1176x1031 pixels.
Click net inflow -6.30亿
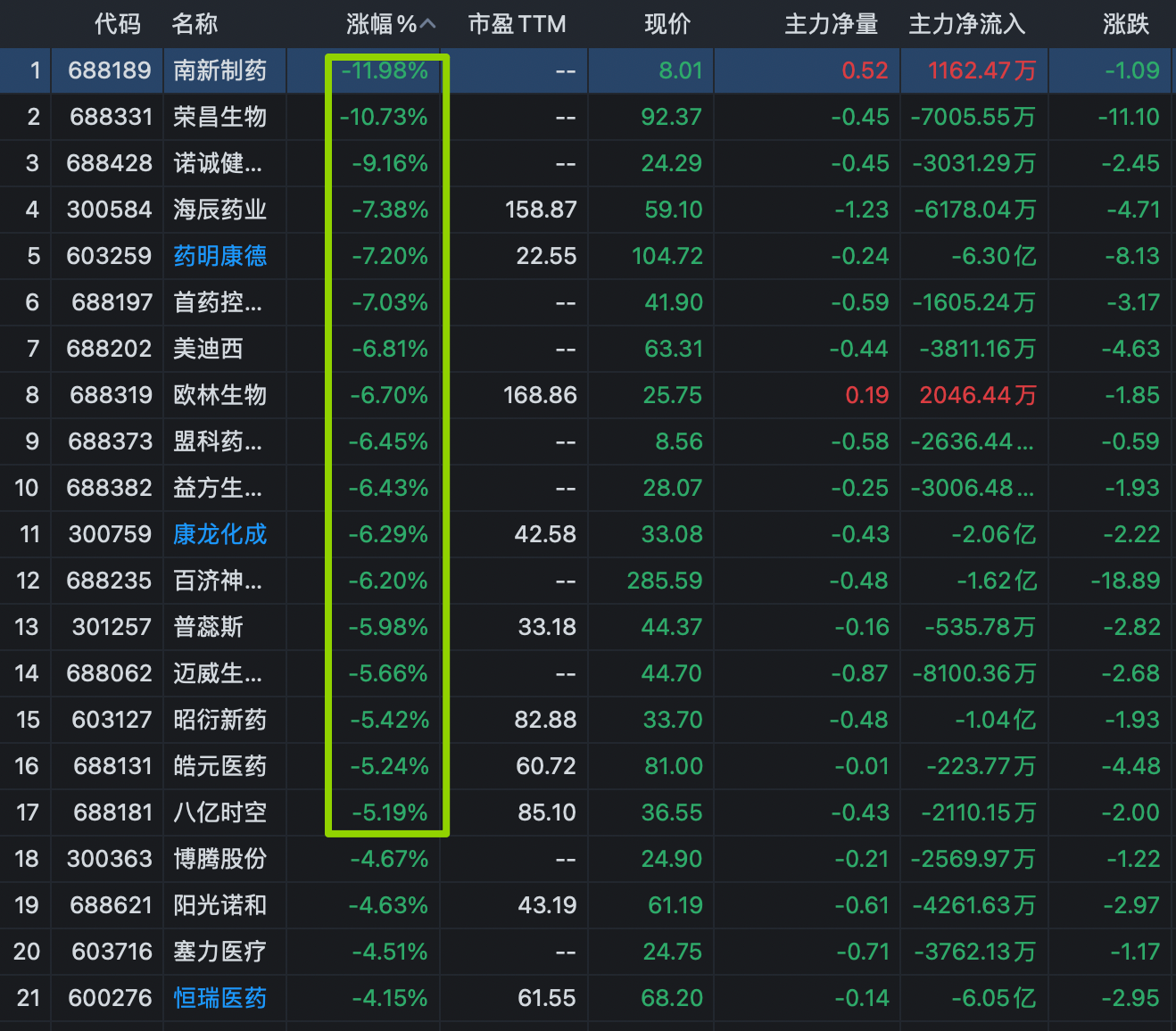point(994,256)
